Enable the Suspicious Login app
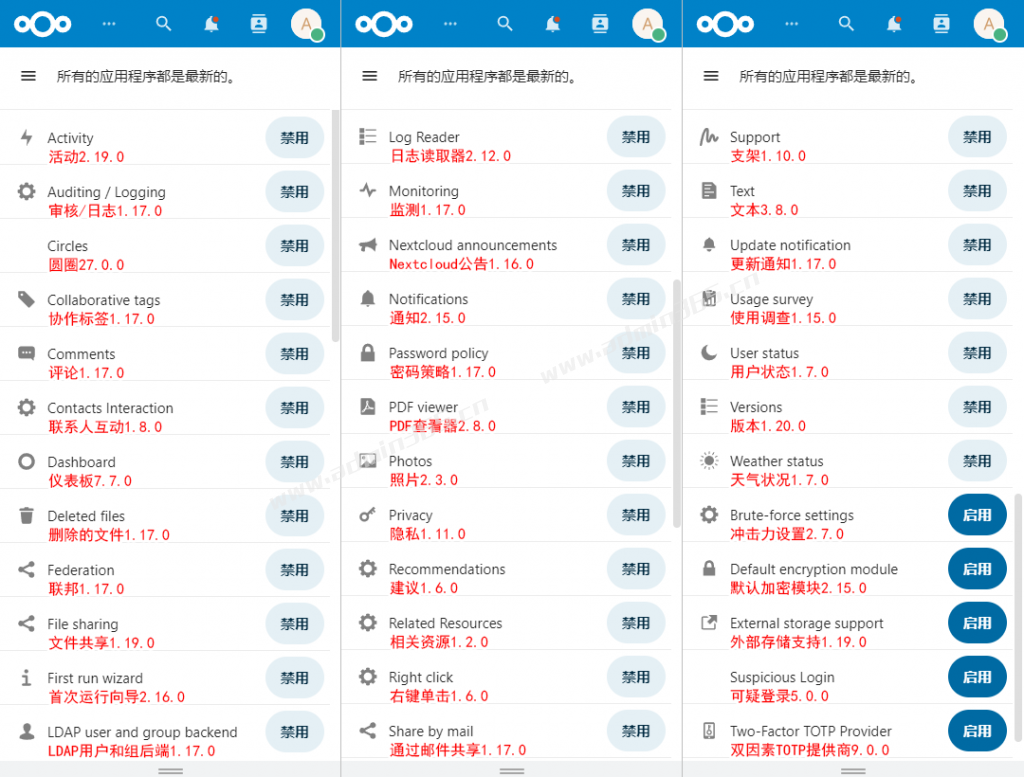Image resolution: width=1024 pixels, height=777 pixels. click(977, 677)
